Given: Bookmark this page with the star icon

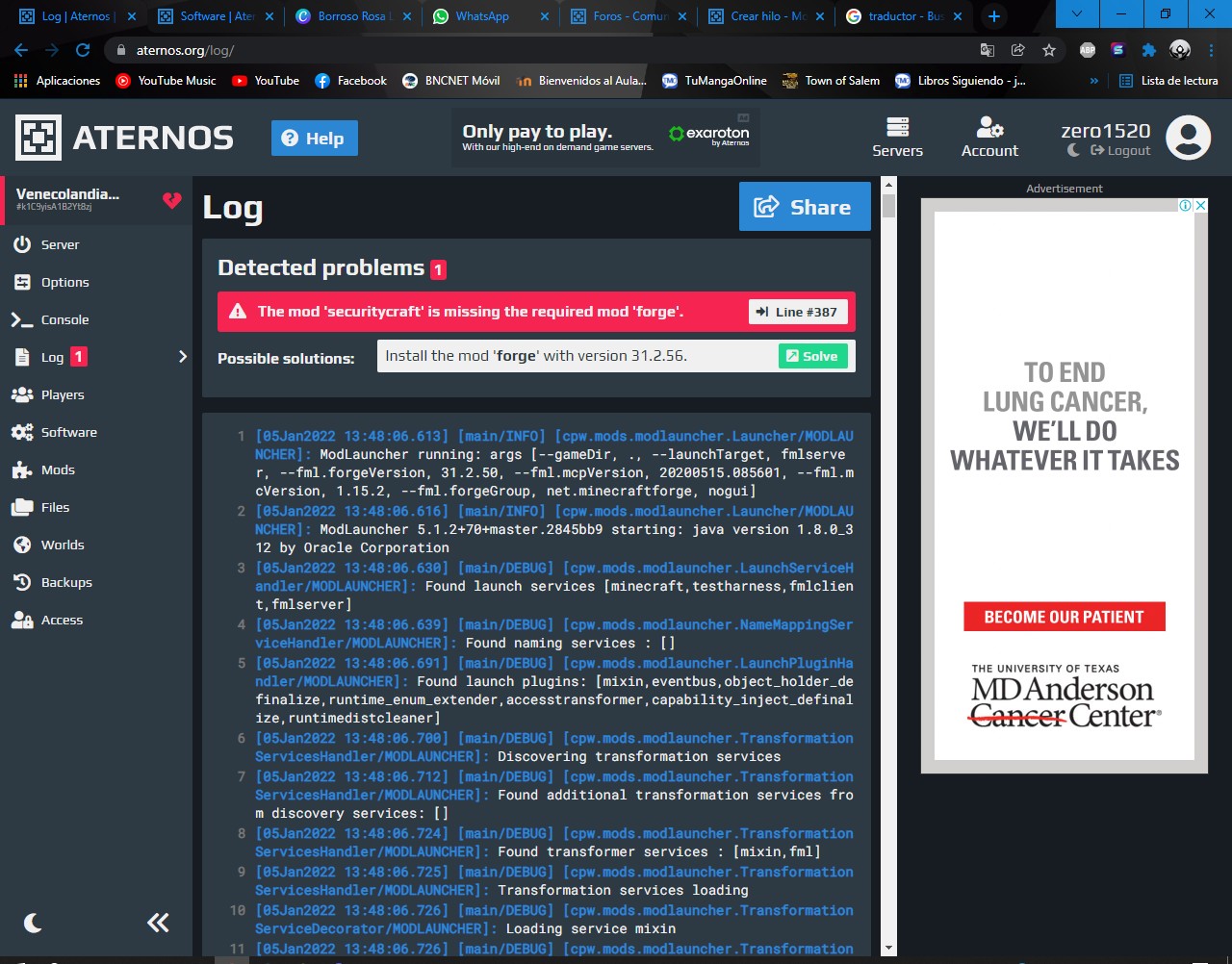Looking at the screenshot, I should tap(1049, 50).
